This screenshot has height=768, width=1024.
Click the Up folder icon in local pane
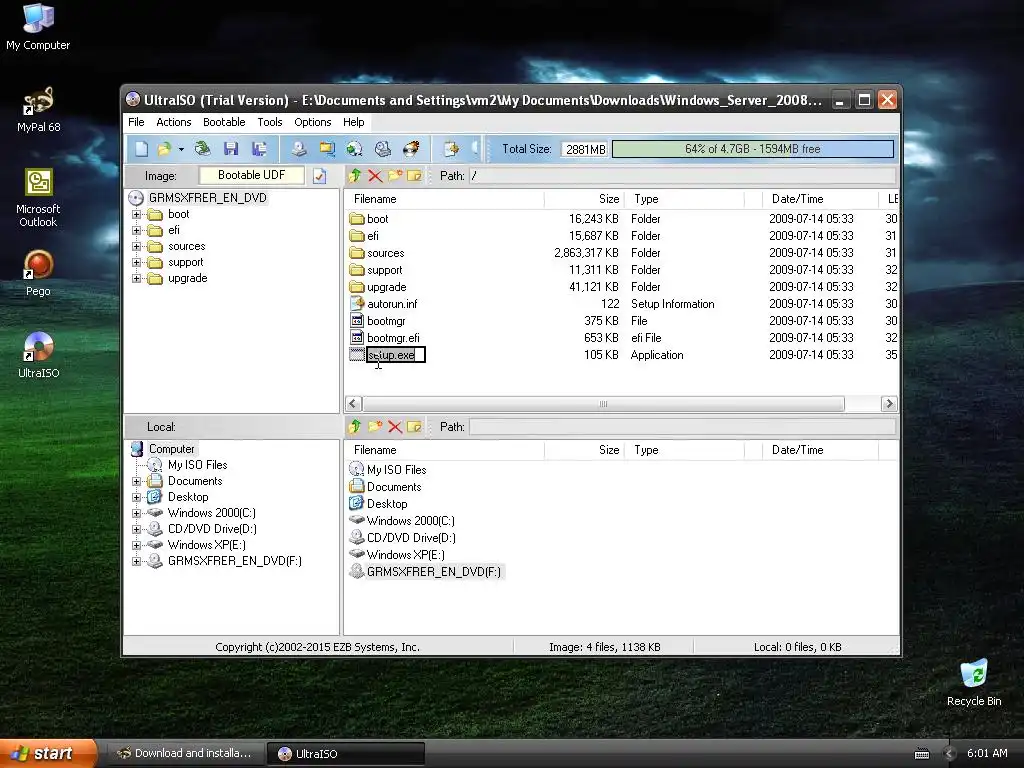(x=355, y=426)
